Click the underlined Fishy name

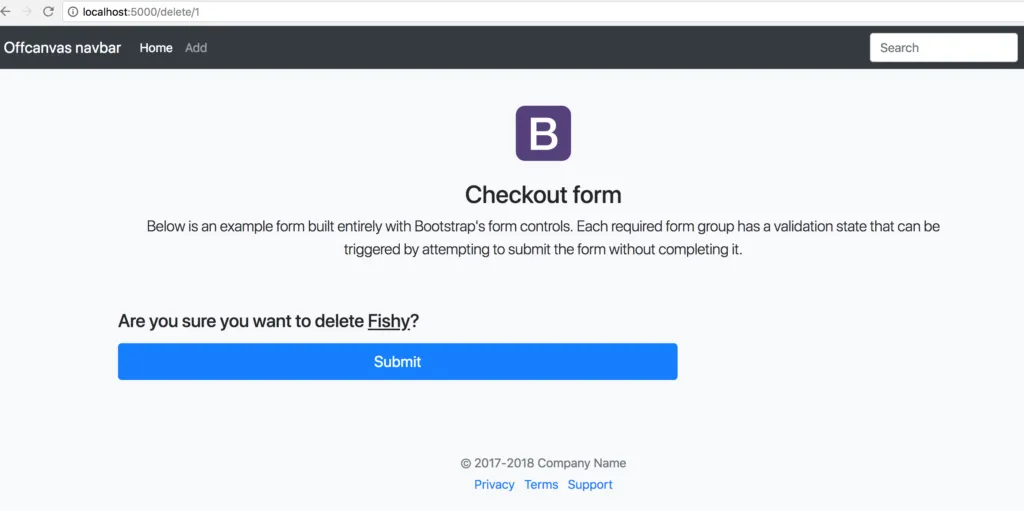389,321
